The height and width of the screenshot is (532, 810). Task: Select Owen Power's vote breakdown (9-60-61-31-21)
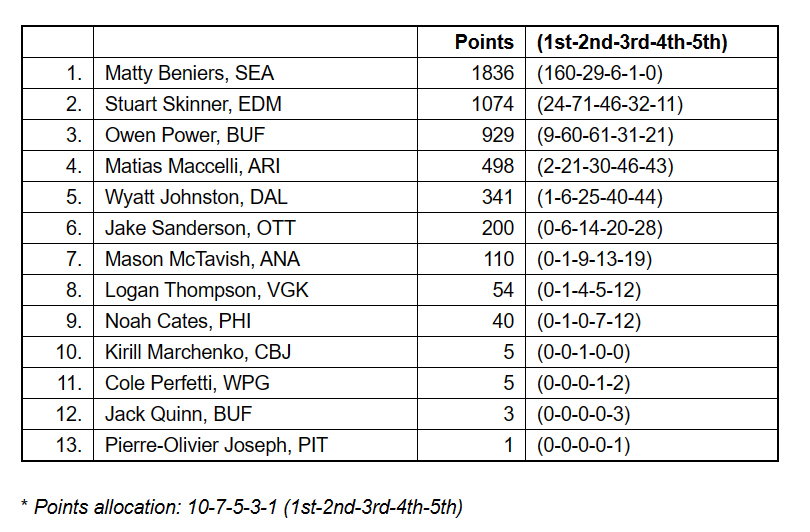tap(605, 135)
